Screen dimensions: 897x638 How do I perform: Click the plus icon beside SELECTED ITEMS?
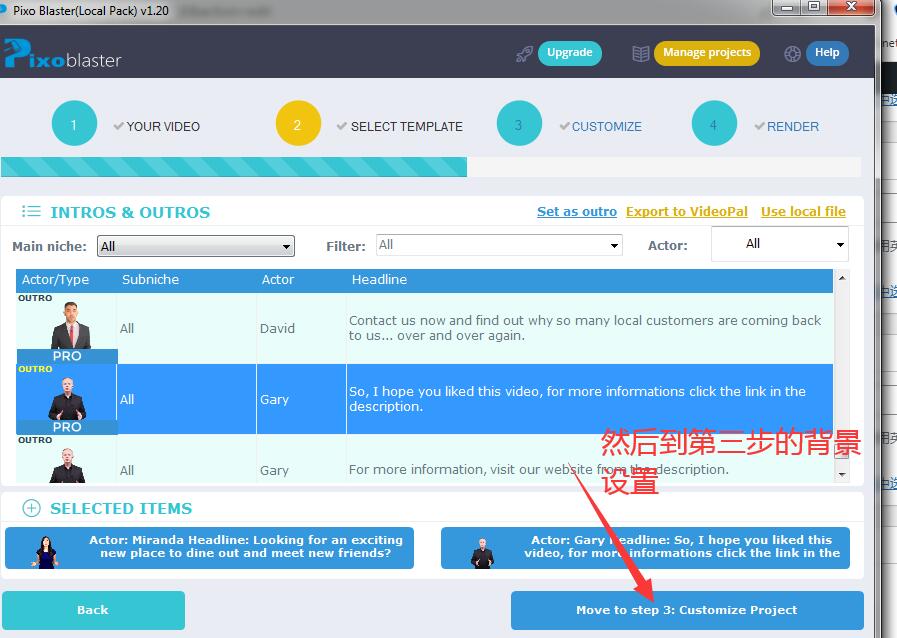click(x=31, y=508)
